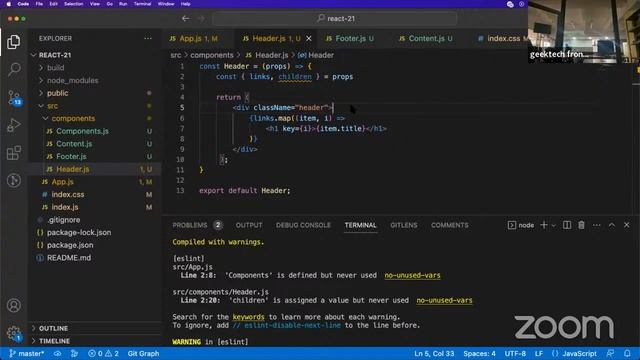The width and height of the screenshot is (640, 360).
Task: Open the GitLens view in activity bar
Action: coord(13,180)
